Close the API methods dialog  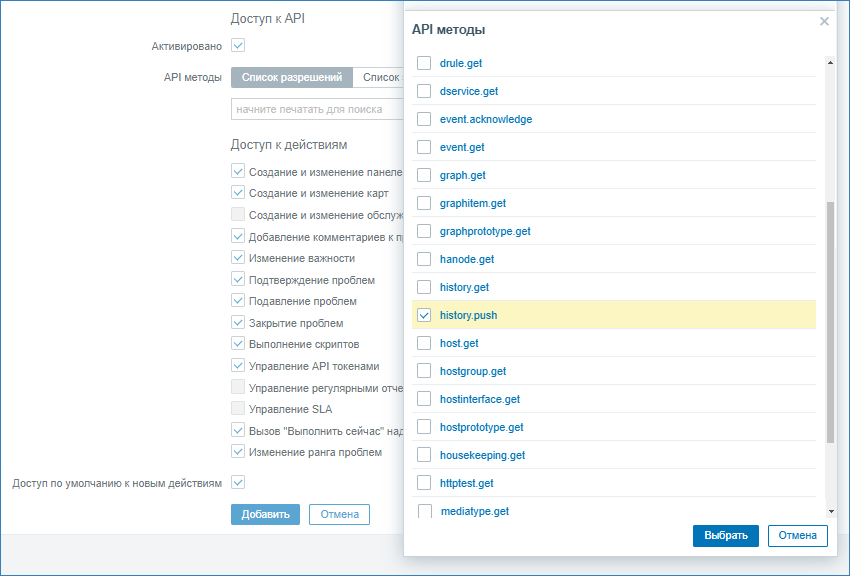click(824, 21)
